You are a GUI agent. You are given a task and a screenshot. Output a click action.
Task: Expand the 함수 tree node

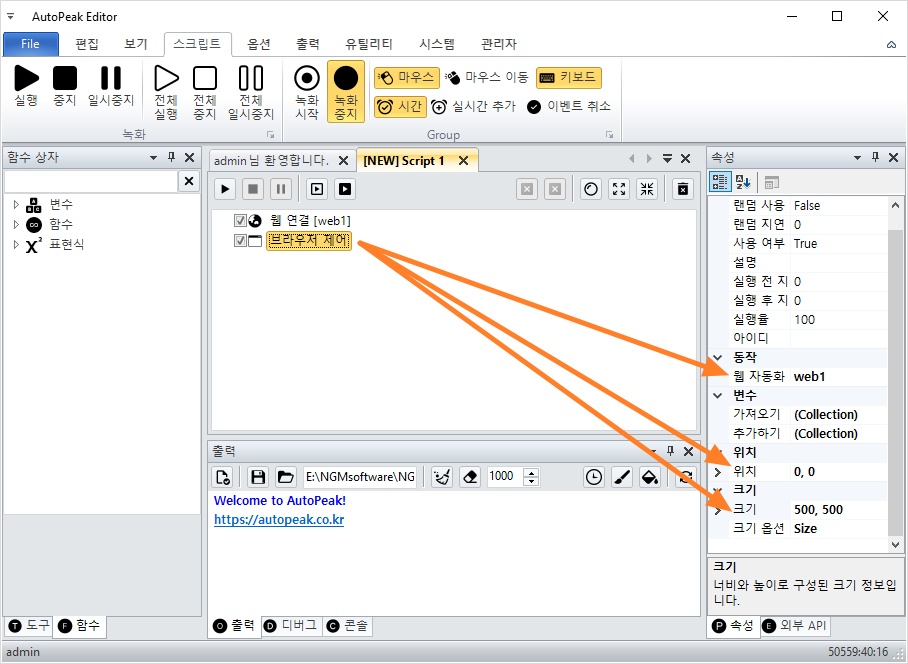point(16,224)
